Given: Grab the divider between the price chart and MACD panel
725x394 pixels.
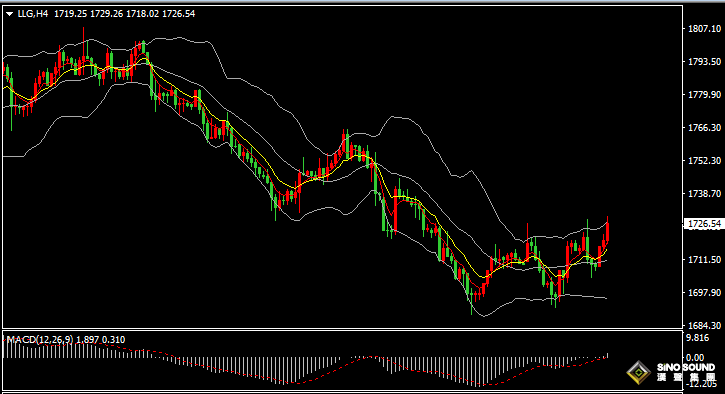Looking at the screenshot, I should pos(342,329).
